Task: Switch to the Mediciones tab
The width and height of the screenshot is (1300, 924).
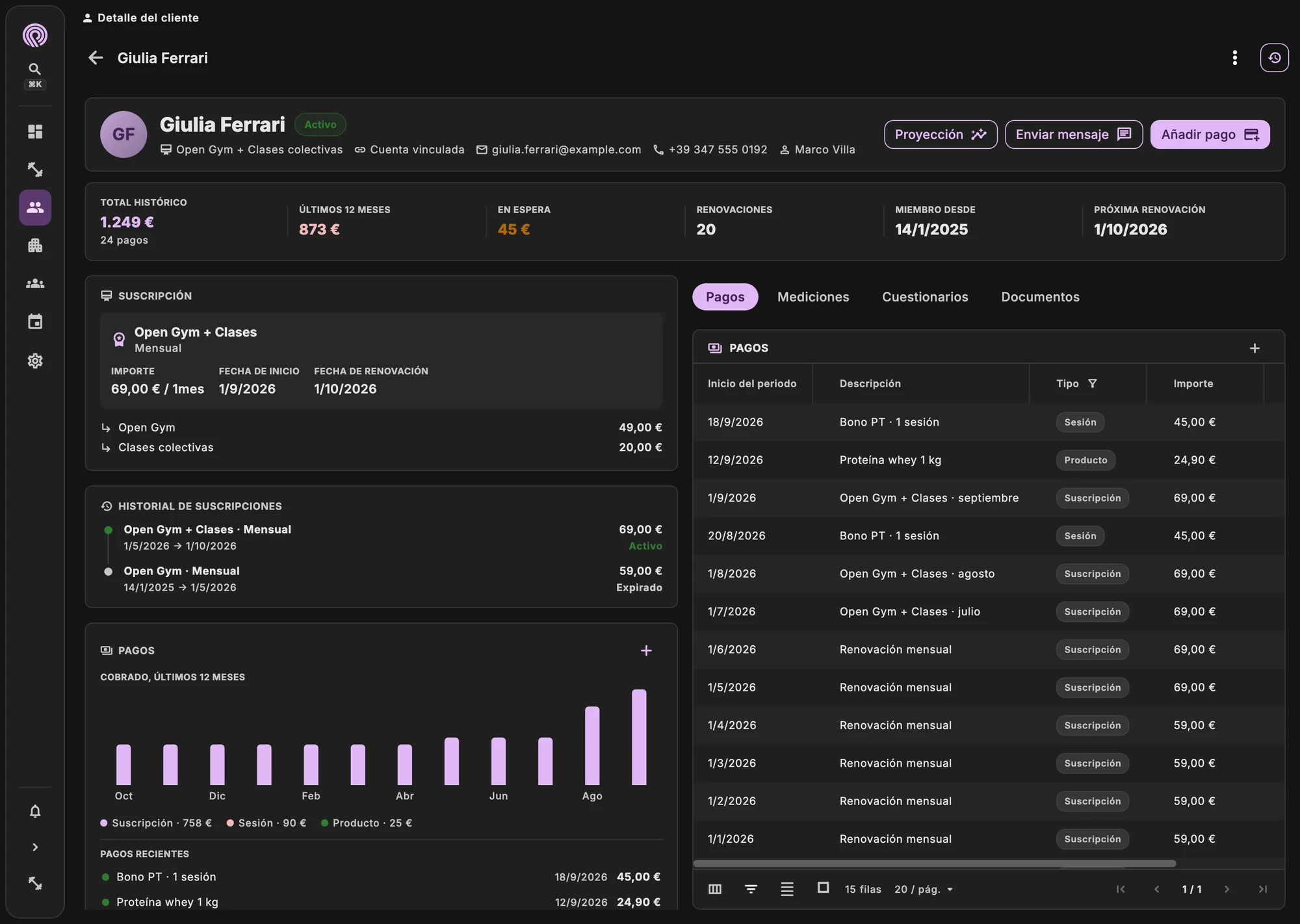Action: coord(813,297)
